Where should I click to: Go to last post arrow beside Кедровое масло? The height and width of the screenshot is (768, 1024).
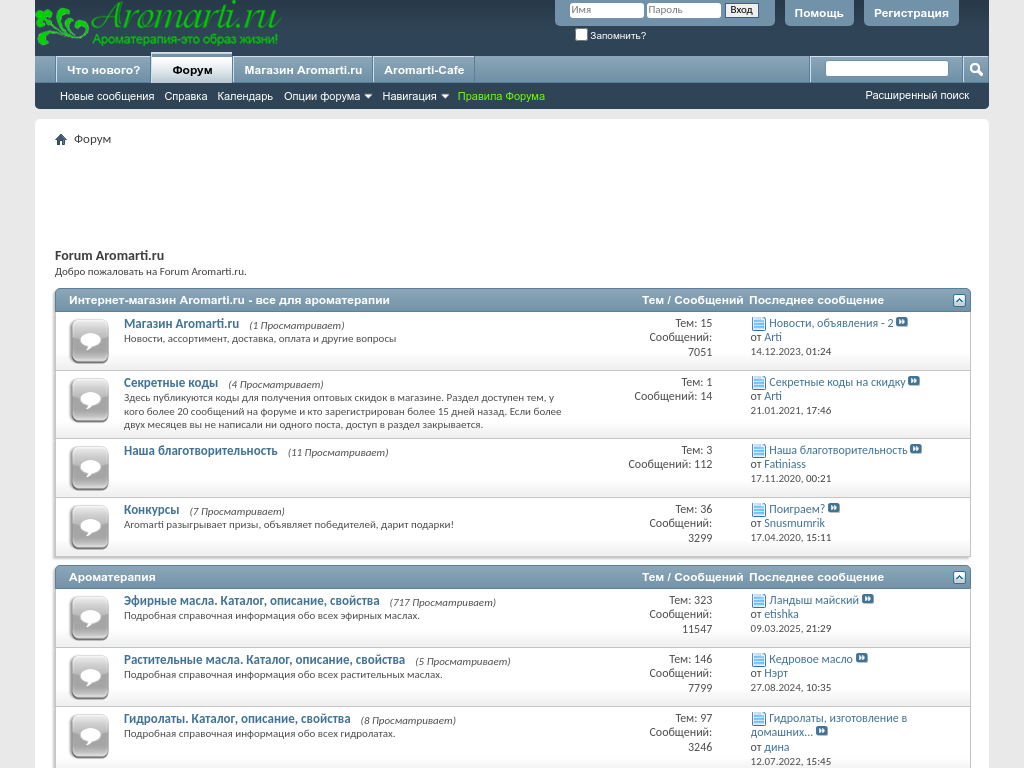point(862,659)
